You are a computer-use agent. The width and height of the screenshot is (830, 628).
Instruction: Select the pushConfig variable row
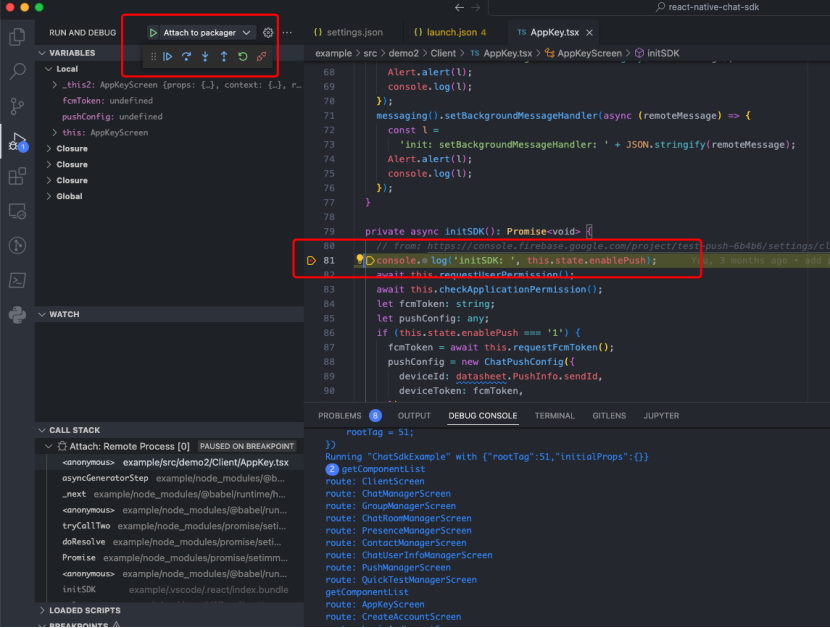[x=169, y=116]
